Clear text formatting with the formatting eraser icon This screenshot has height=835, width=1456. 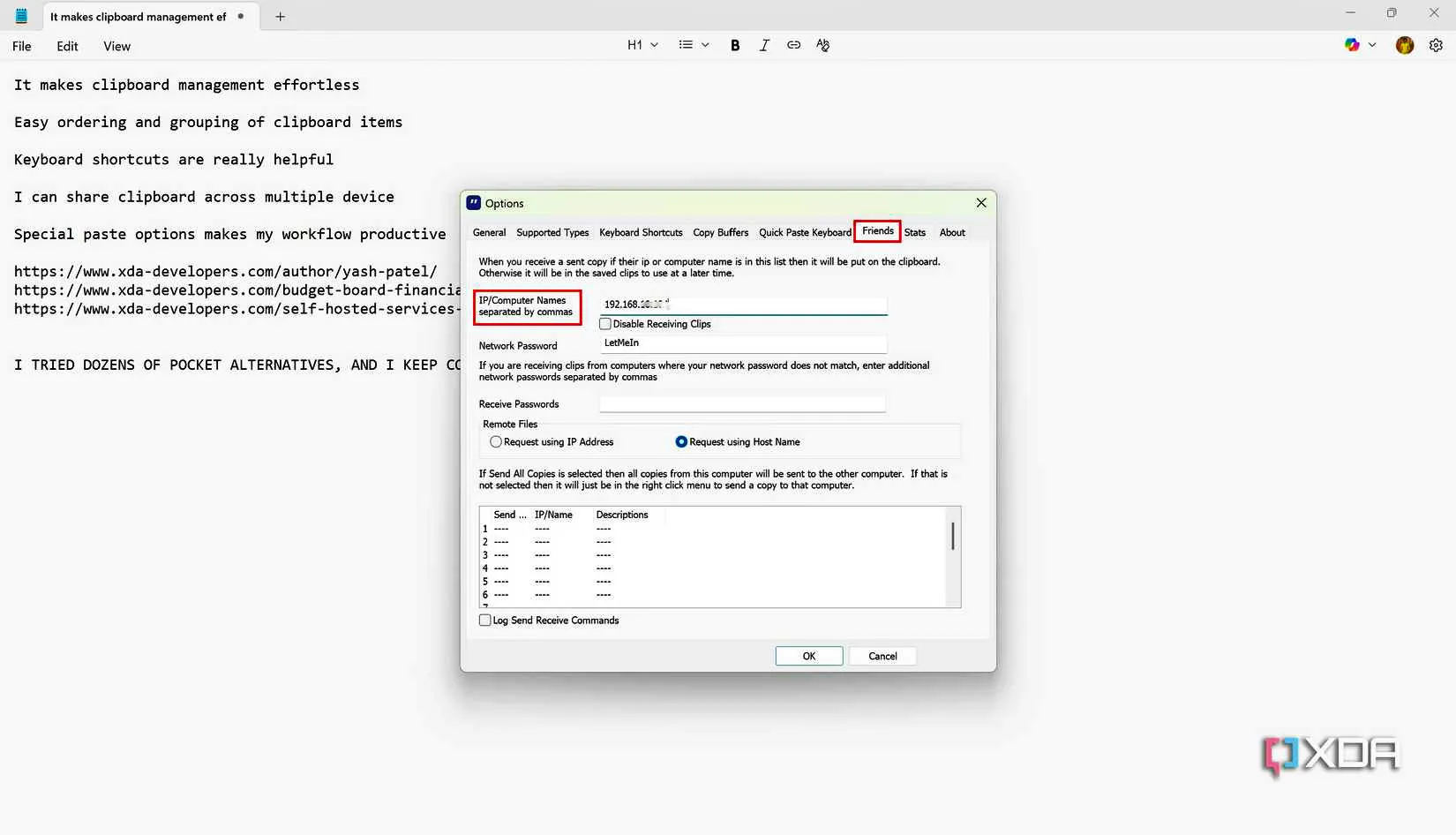pyautogui.click(x=822, y=45)
